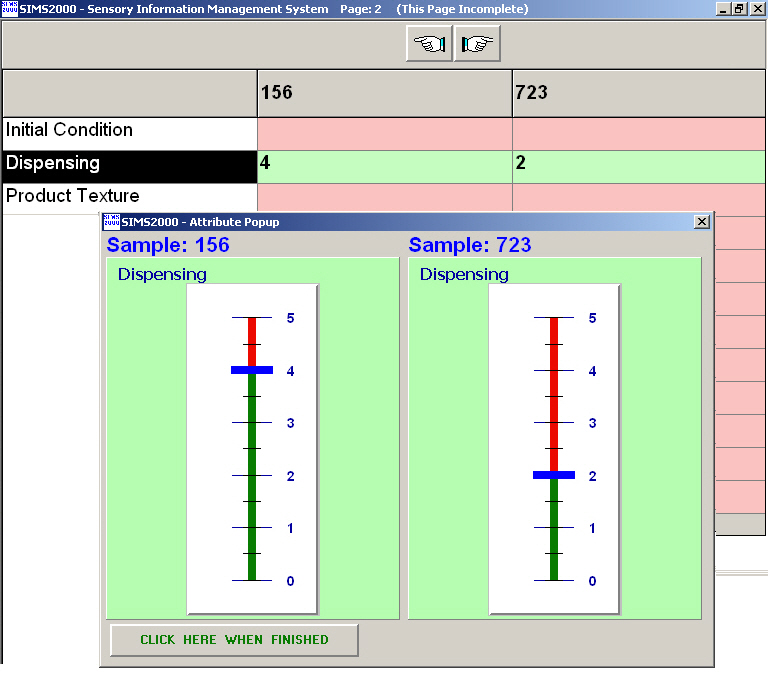The width and height of the screenshot is (768, 674).
Task: Restore down the main SIMS2000 window
Action: coord(740,9)
